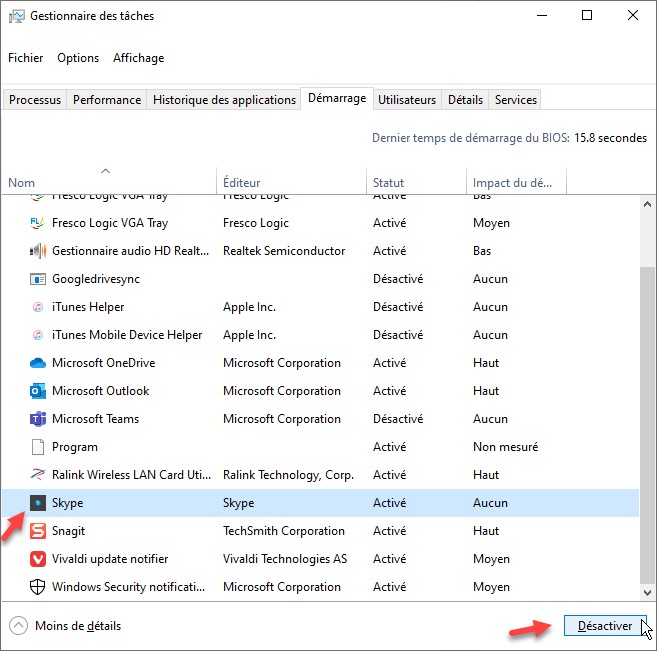Viewport: 657px width, 651px height.
Task: Open the Fichier menu
Action: coord(26,58)
